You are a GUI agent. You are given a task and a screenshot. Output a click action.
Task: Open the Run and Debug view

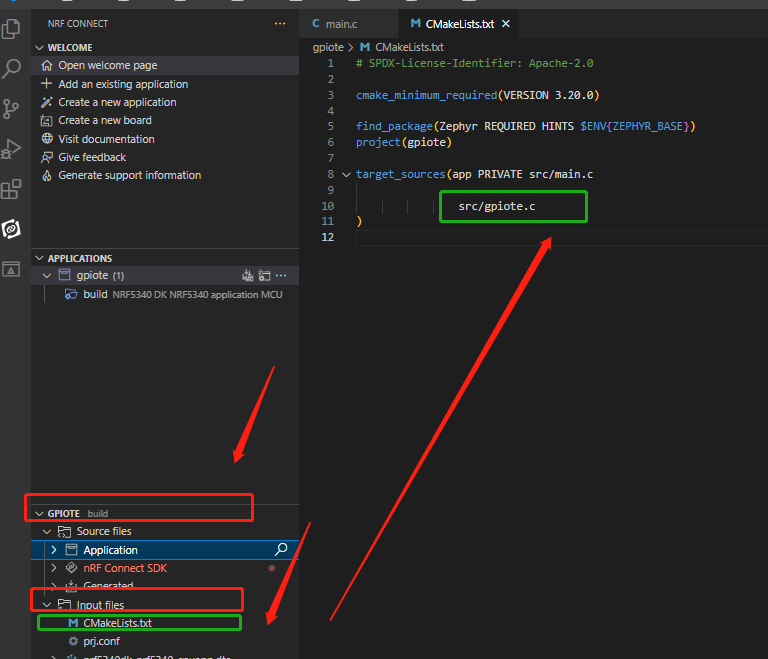11,149
